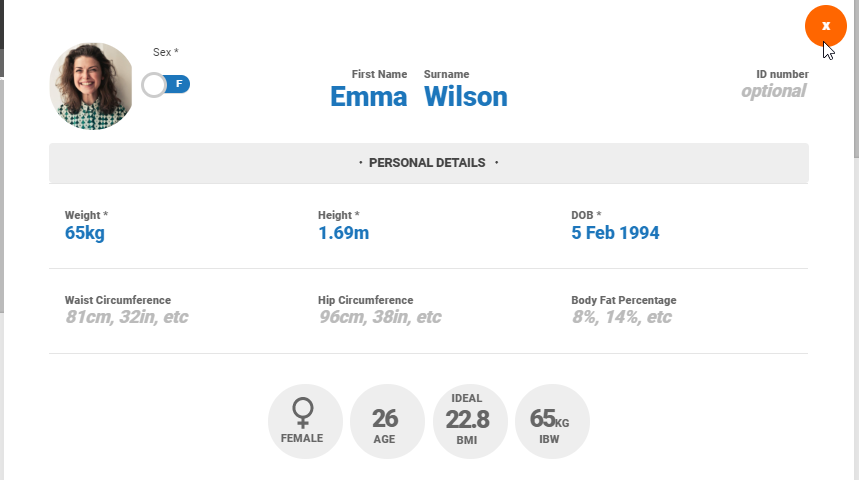Open the DOB field 5 Feb 1994
This screenshot has width=859, height=480.
click(x=615, y=233)
